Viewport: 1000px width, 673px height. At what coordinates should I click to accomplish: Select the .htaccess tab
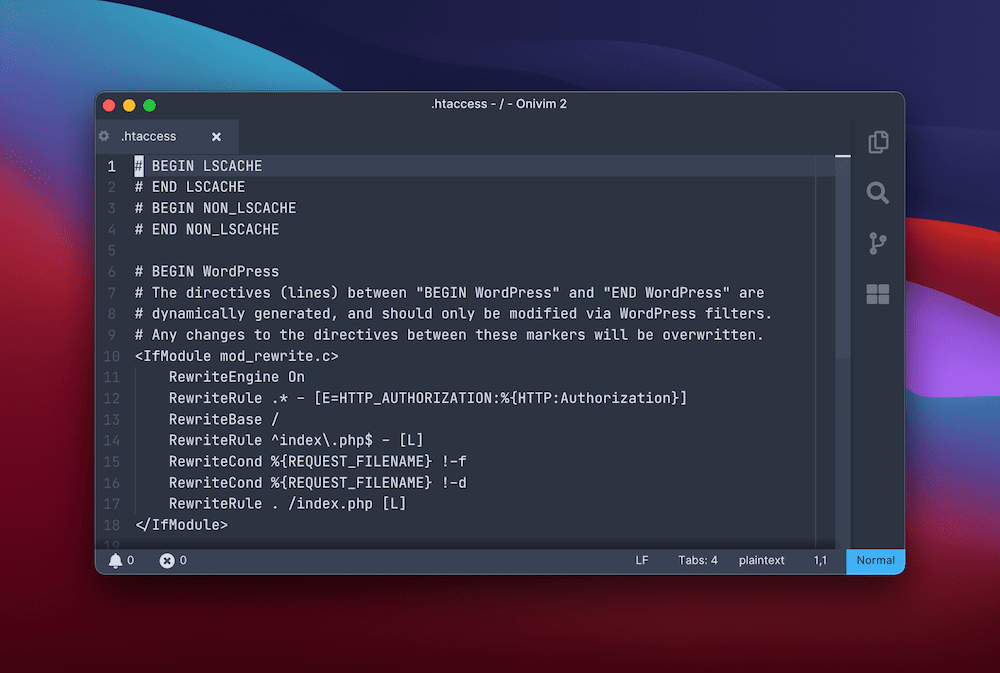[x=166, y=137]
